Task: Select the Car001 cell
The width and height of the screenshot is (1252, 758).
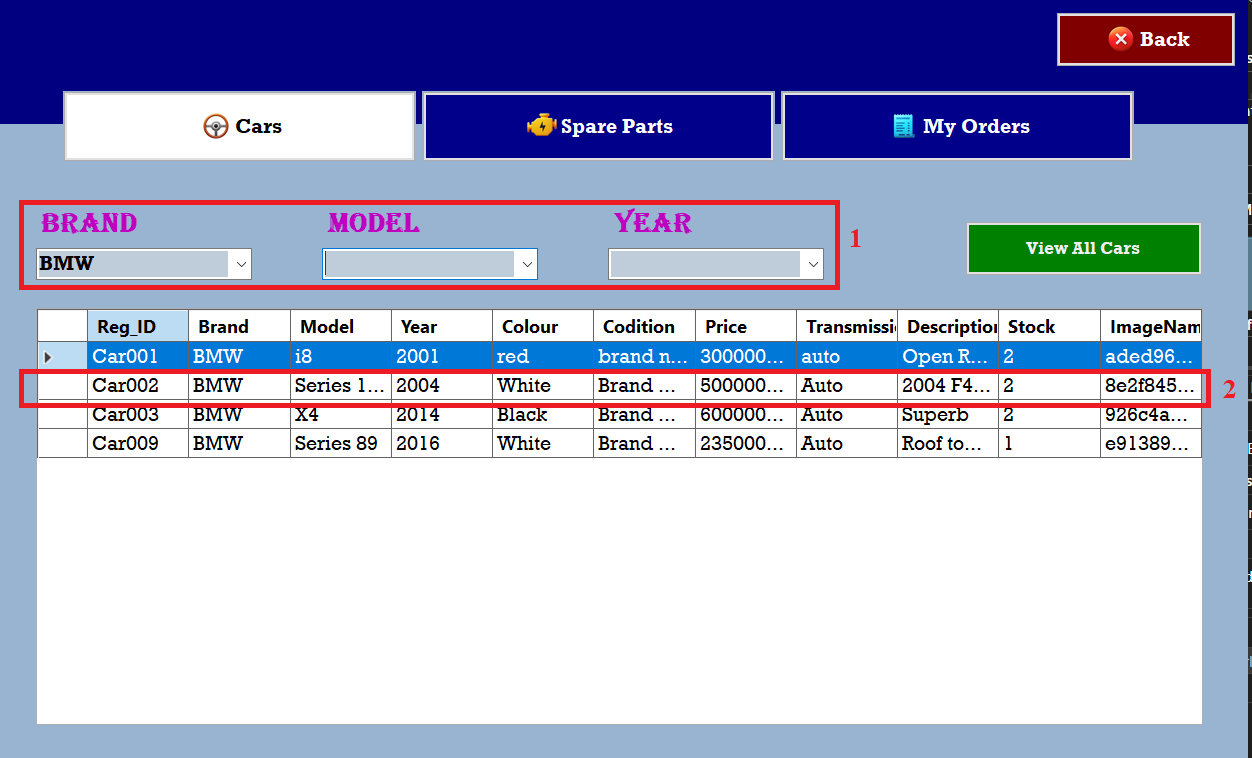Action: (138, 357)
